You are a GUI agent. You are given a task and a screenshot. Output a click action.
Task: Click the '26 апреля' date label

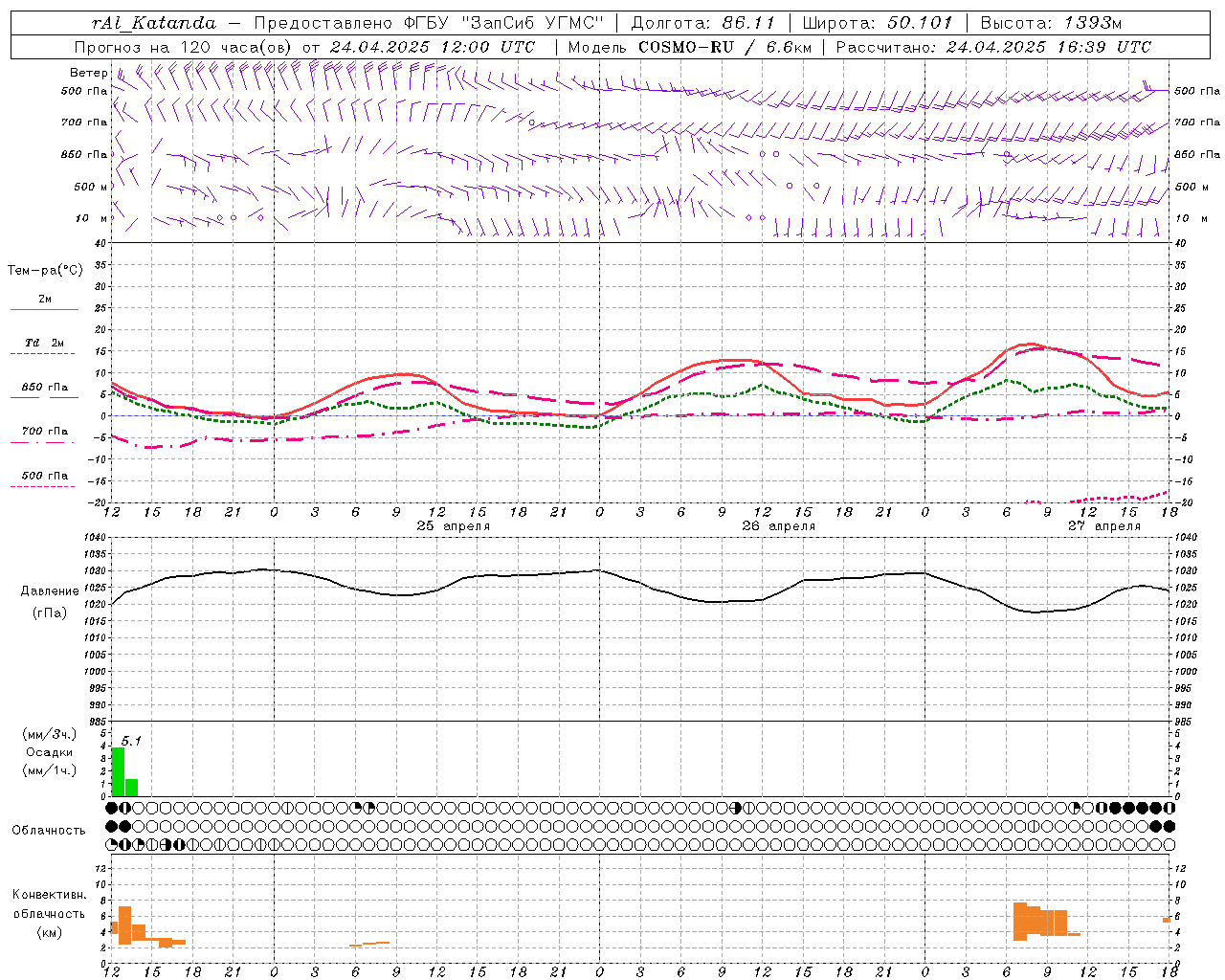point(779,526)
